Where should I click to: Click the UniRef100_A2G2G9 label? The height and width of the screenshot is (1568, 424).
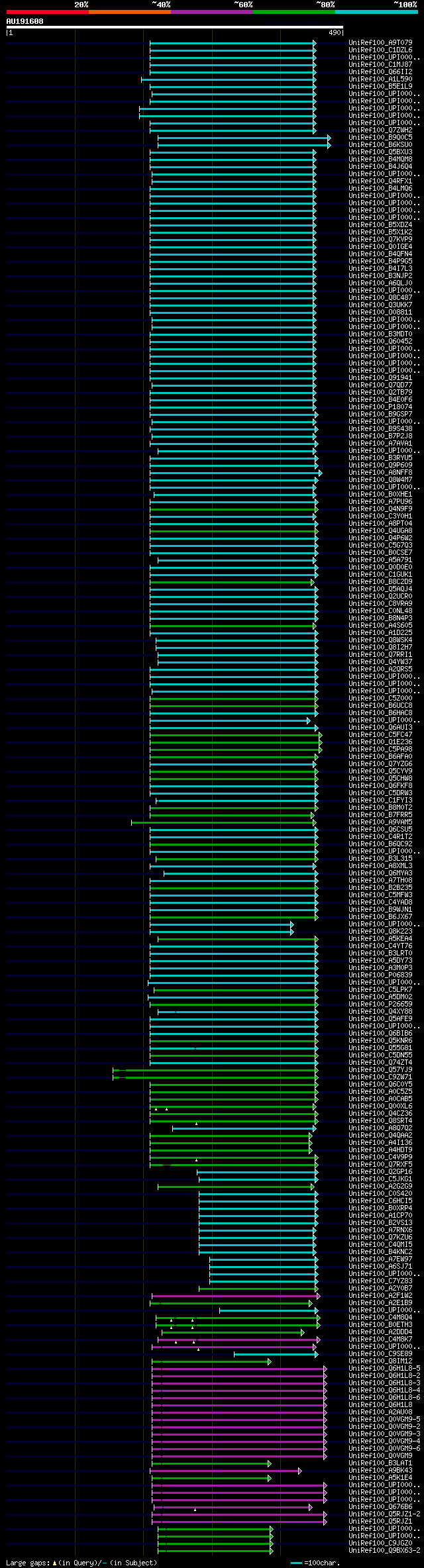point(380,1186)
